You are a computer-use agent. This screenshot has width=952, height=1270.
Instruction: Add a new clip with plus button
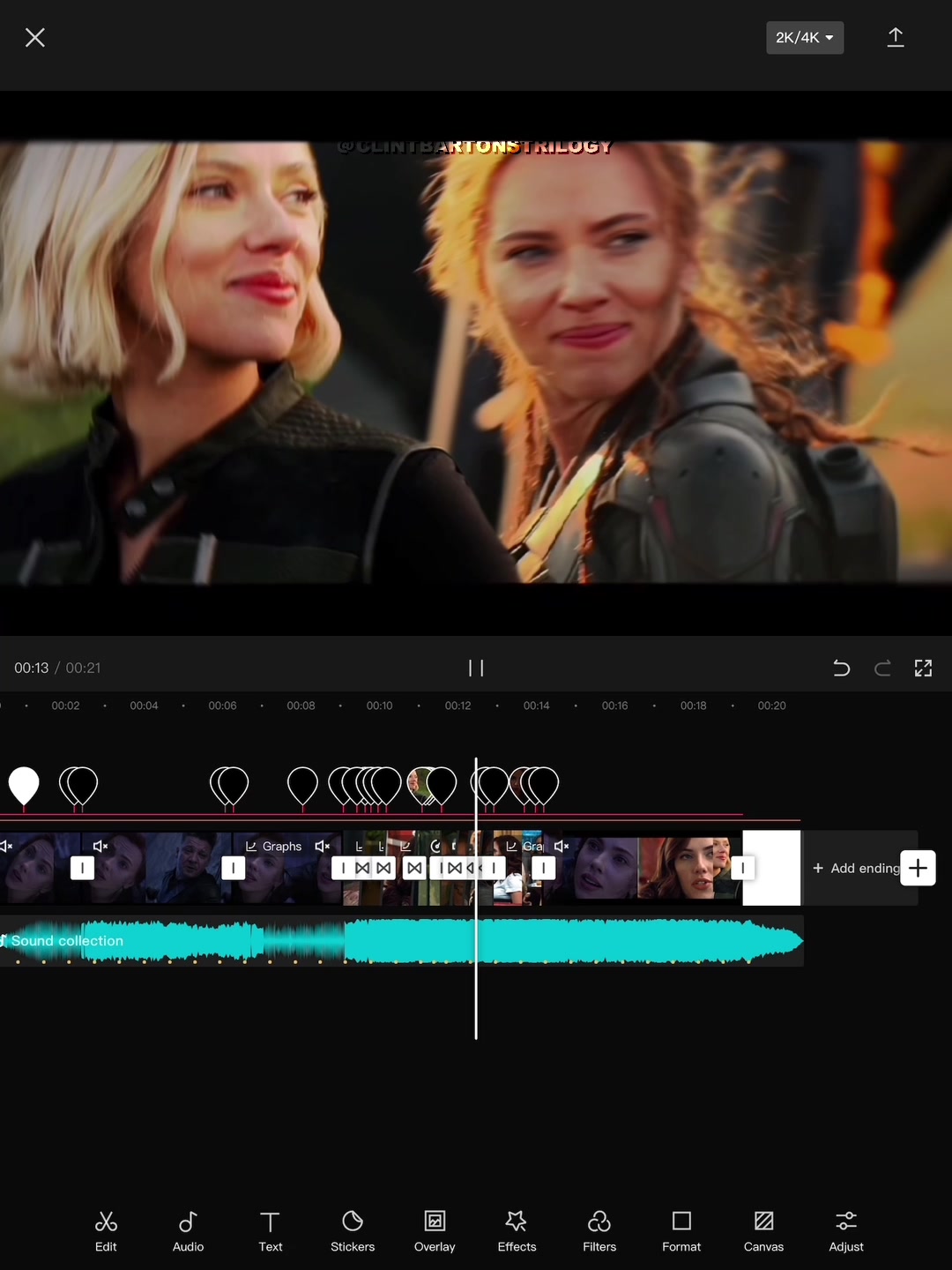918,868
